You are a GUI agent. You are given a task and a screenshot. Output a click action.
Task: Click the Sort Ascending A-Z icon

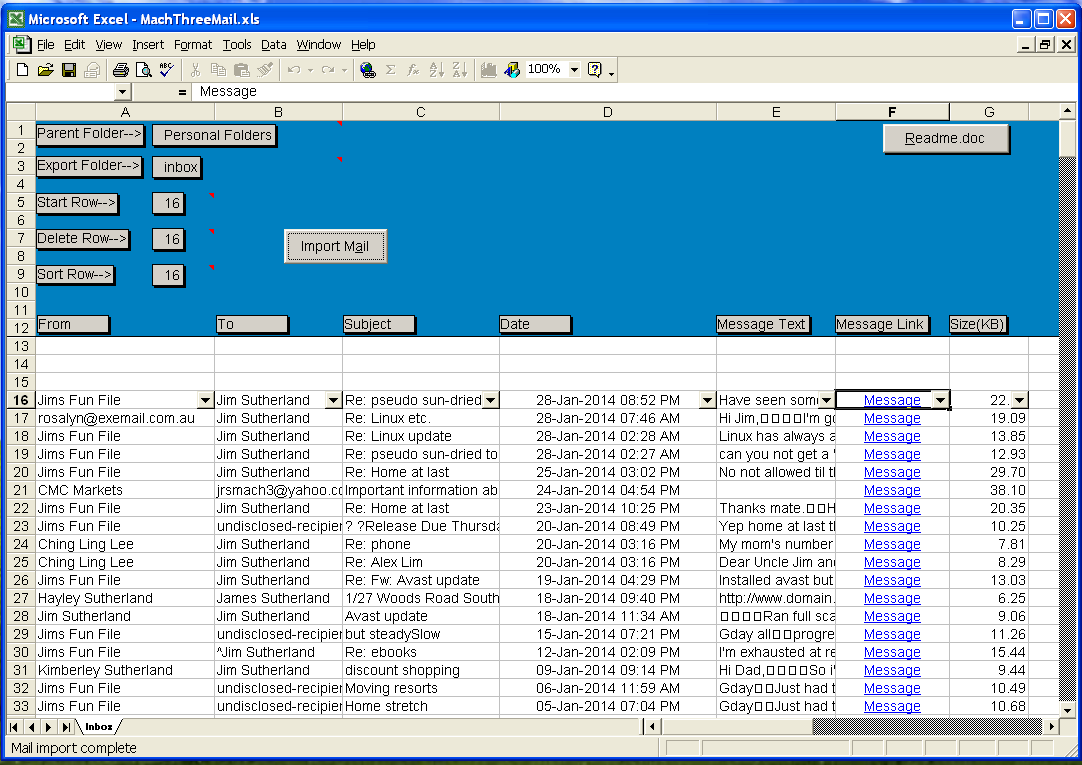[437, 70]
